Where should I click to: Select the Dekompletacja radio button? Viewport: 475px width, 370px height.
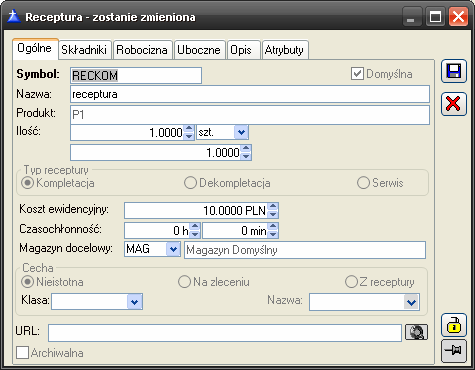[x=190, y=183]
